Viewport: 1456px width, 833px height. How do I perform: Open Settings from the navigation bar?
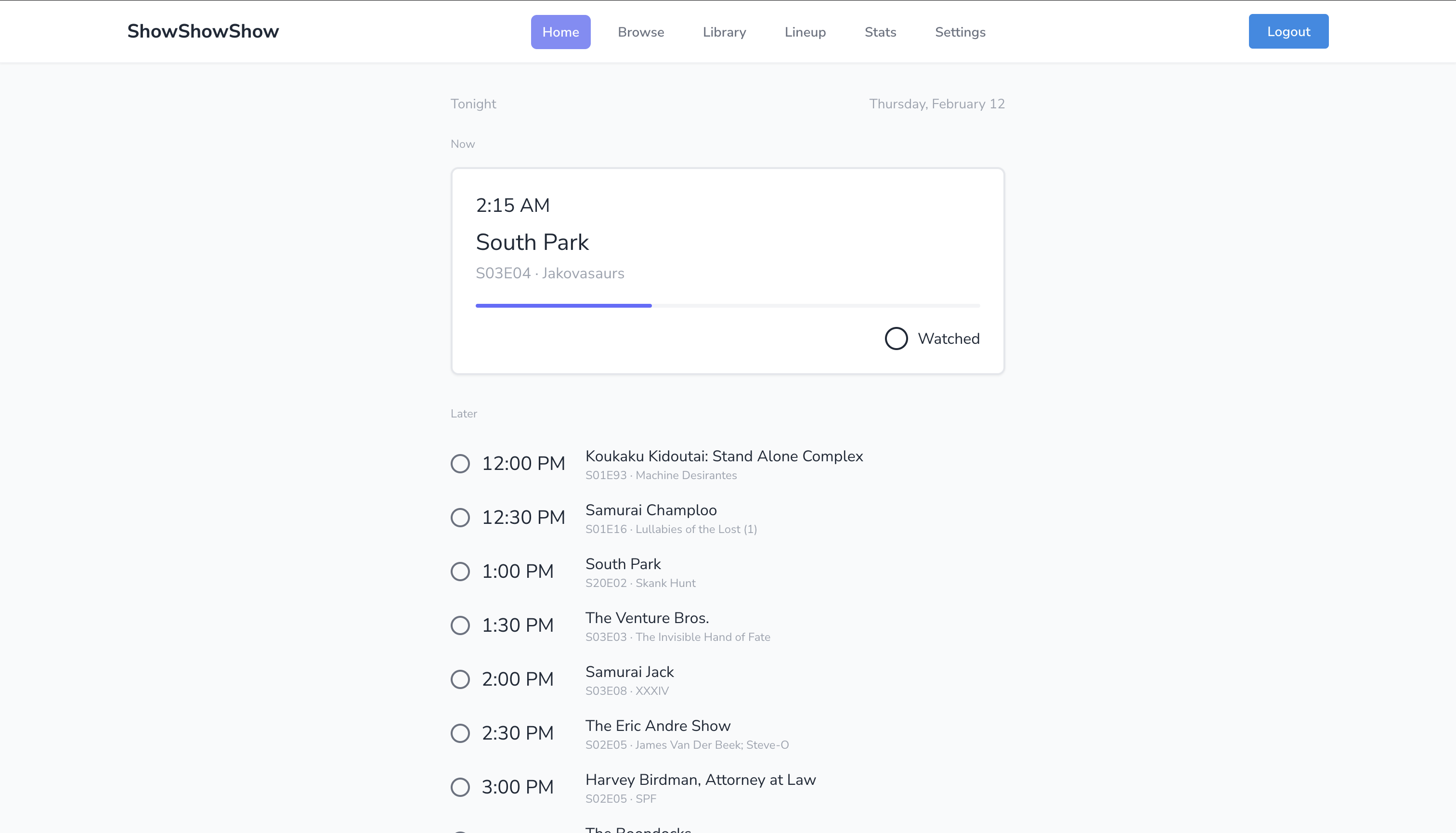pos(960,32)
